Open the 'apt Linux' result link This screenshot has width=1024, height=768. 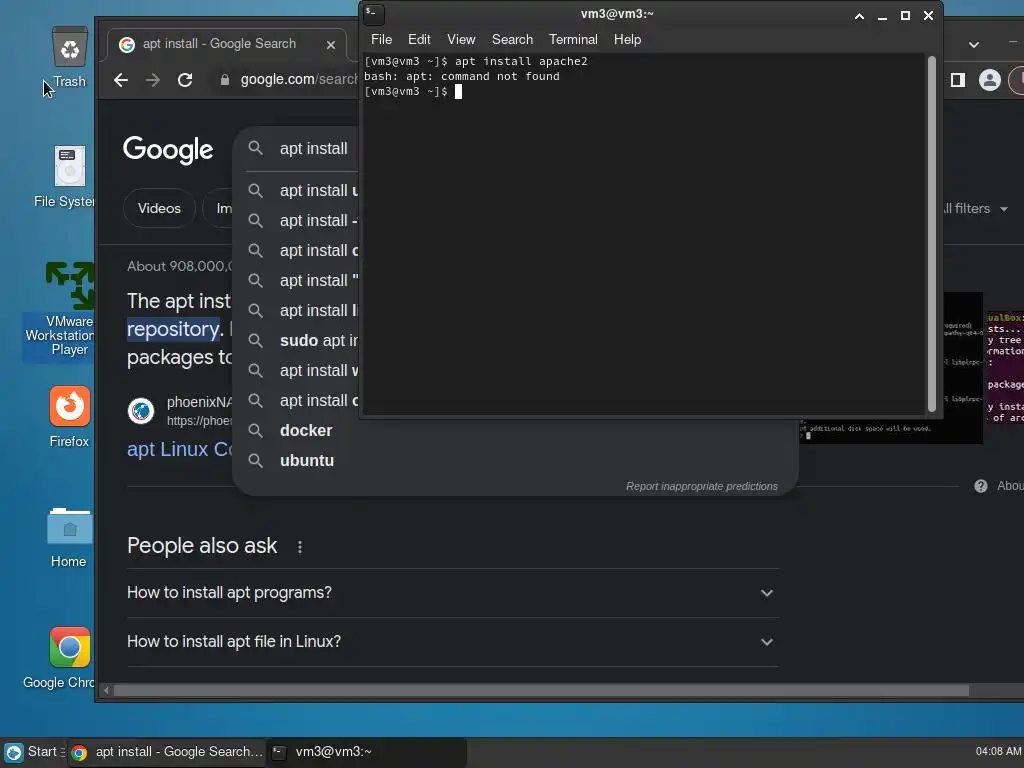coord(180,449)
